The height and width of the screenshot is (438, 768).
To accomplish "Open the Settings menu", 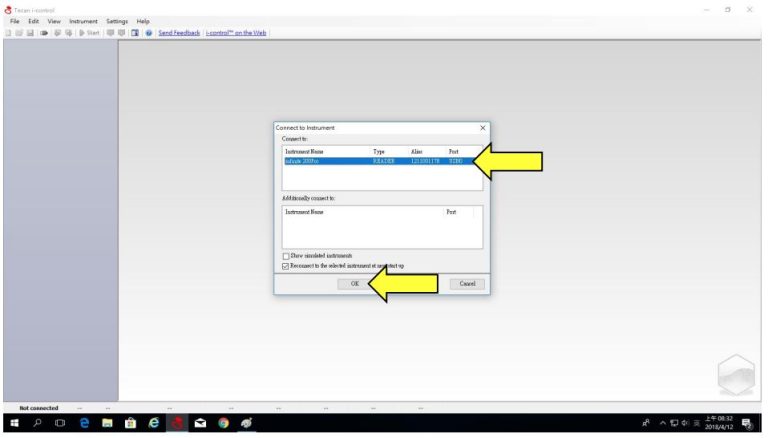I will (117, 21).
